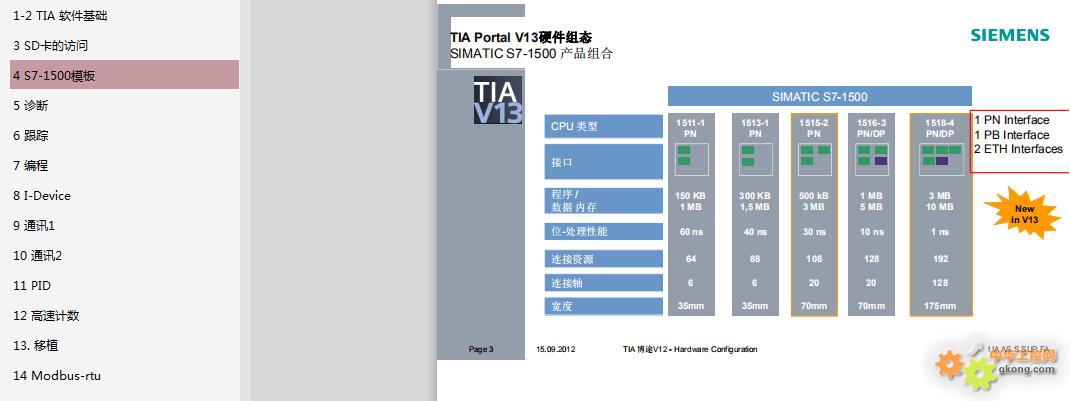Open chapter "11 PID"
Image resolution: width=1070 pixels, height=401 pixels.
[31, 286]
